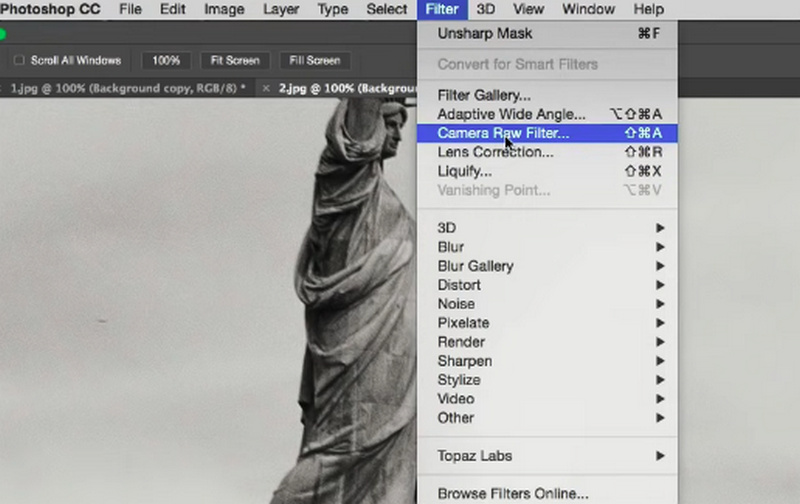Switch to the 1.jpg document tab
Image resolution: width=800 pixels, height=504 pixels.
coord(128,88)
